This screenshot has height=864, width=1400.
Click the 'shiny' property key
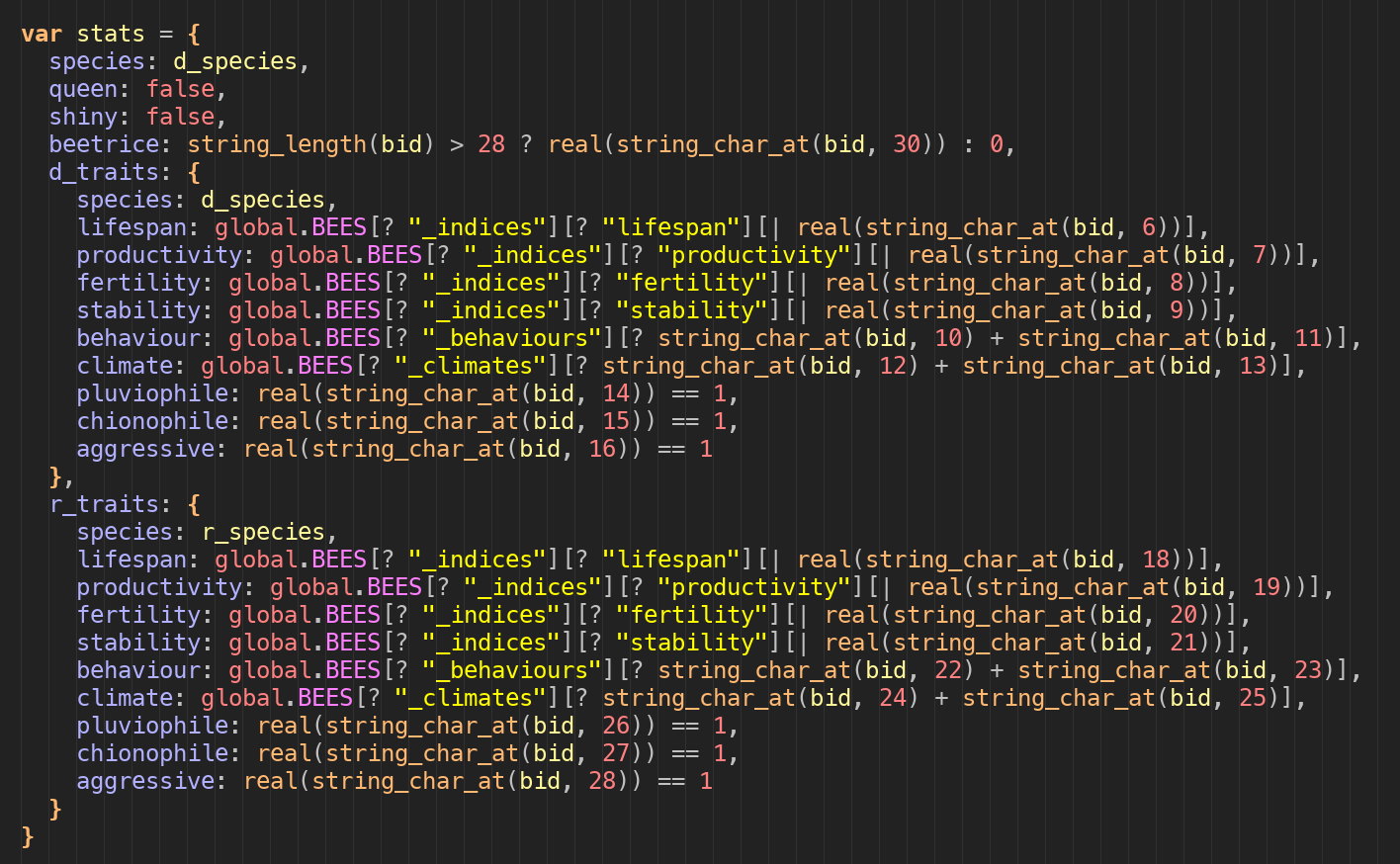(83, 117)
